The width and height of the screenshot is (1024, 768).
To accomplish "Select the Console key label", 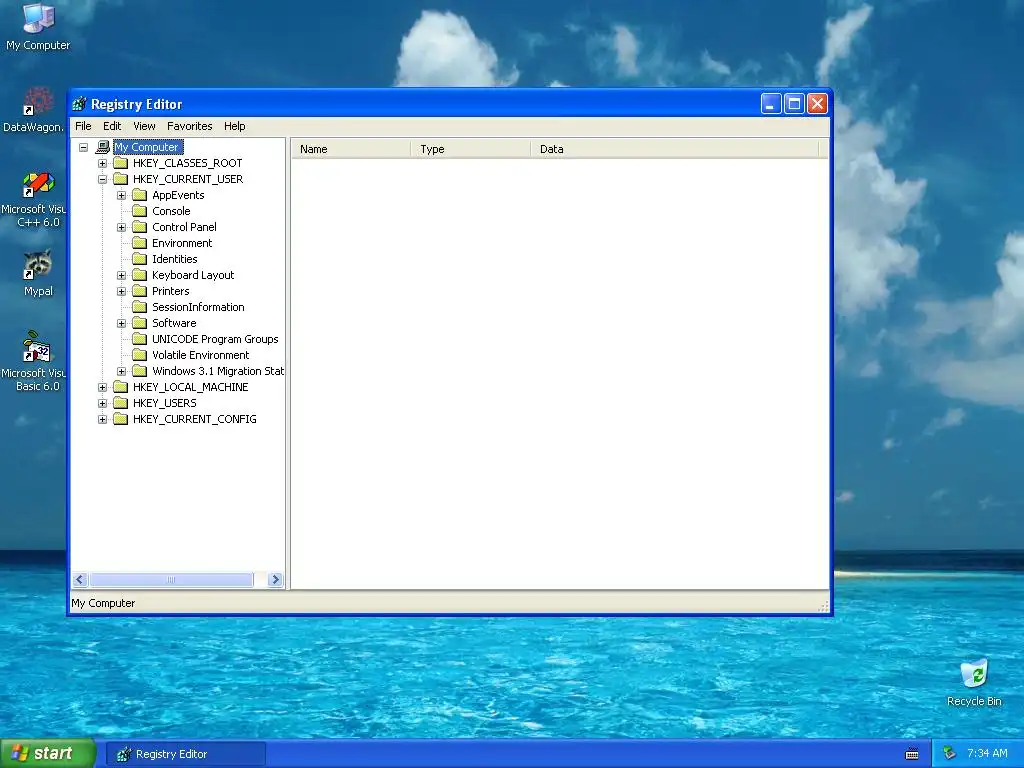I will (171, 211).
